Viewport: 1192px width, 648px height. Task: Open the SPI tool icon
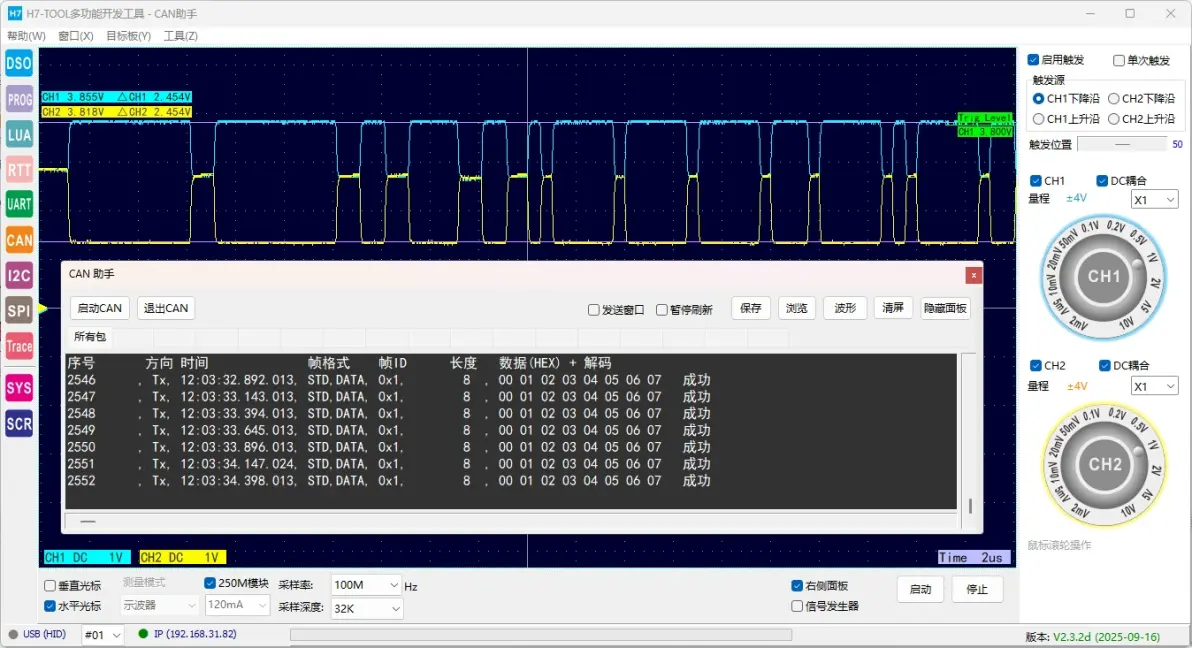(x=19, y=311)
